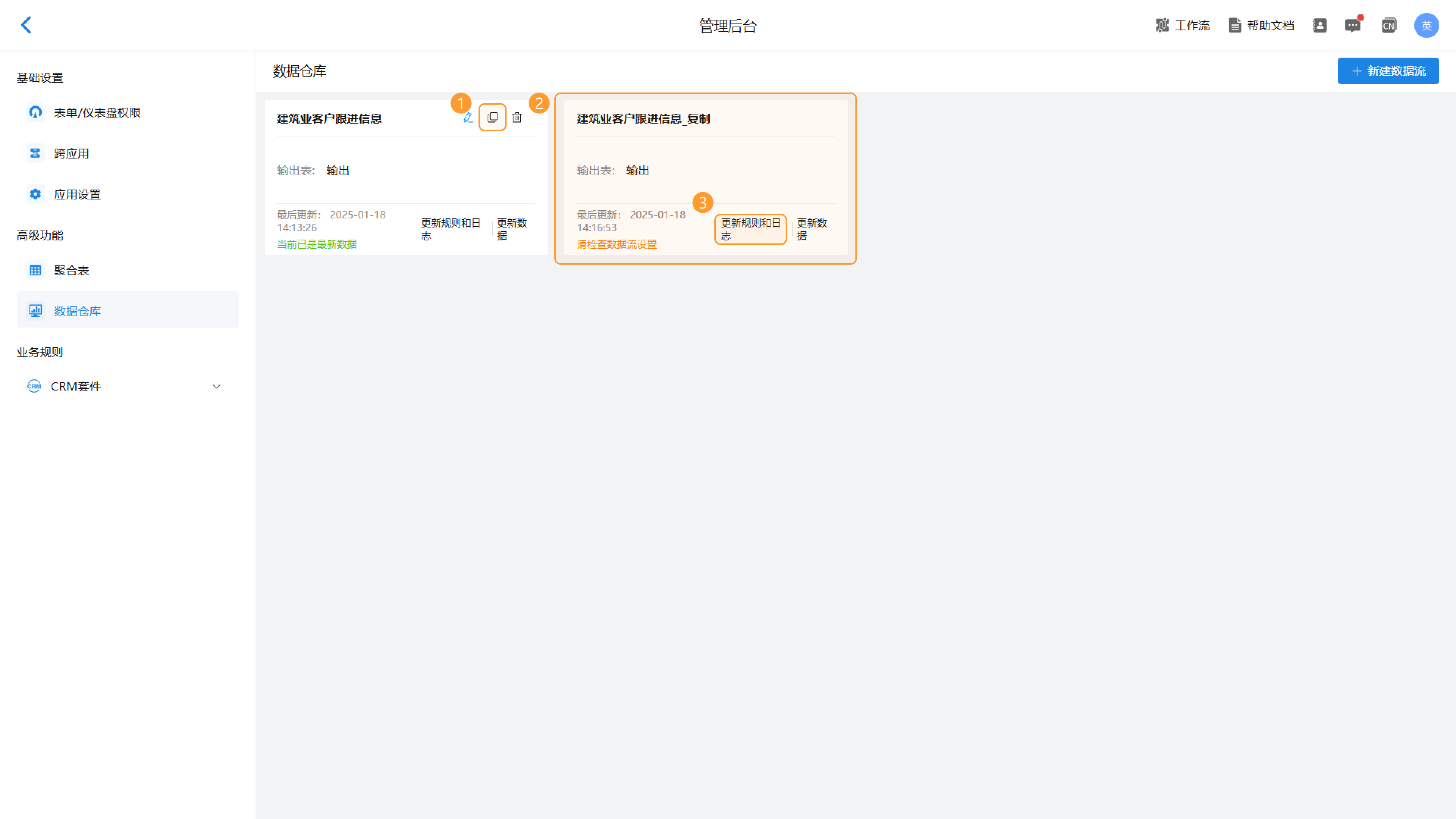Image resolution: width=1456 pixels, height=819 pixels.
Task: Open the contacts address book icon
Action: [x=1320, y=25]
